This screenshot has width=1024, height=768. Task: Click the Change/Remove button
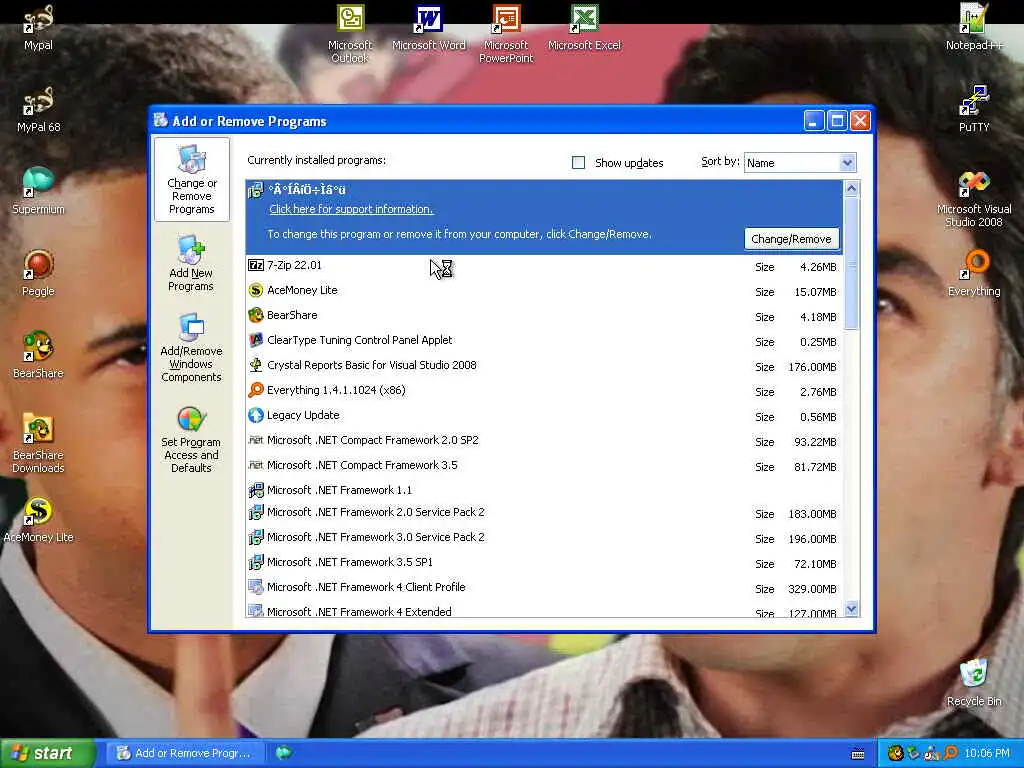pyautogui.click(x=791, y=239)
